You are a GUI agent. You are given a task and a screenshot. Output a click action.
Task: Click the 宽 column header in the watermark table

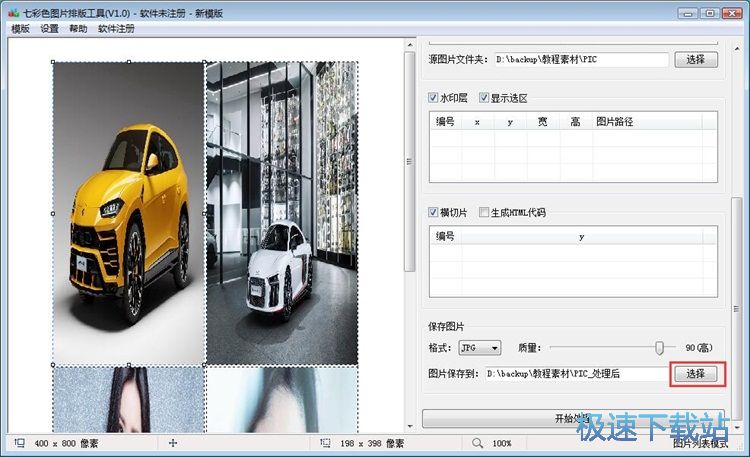[543, 122]
